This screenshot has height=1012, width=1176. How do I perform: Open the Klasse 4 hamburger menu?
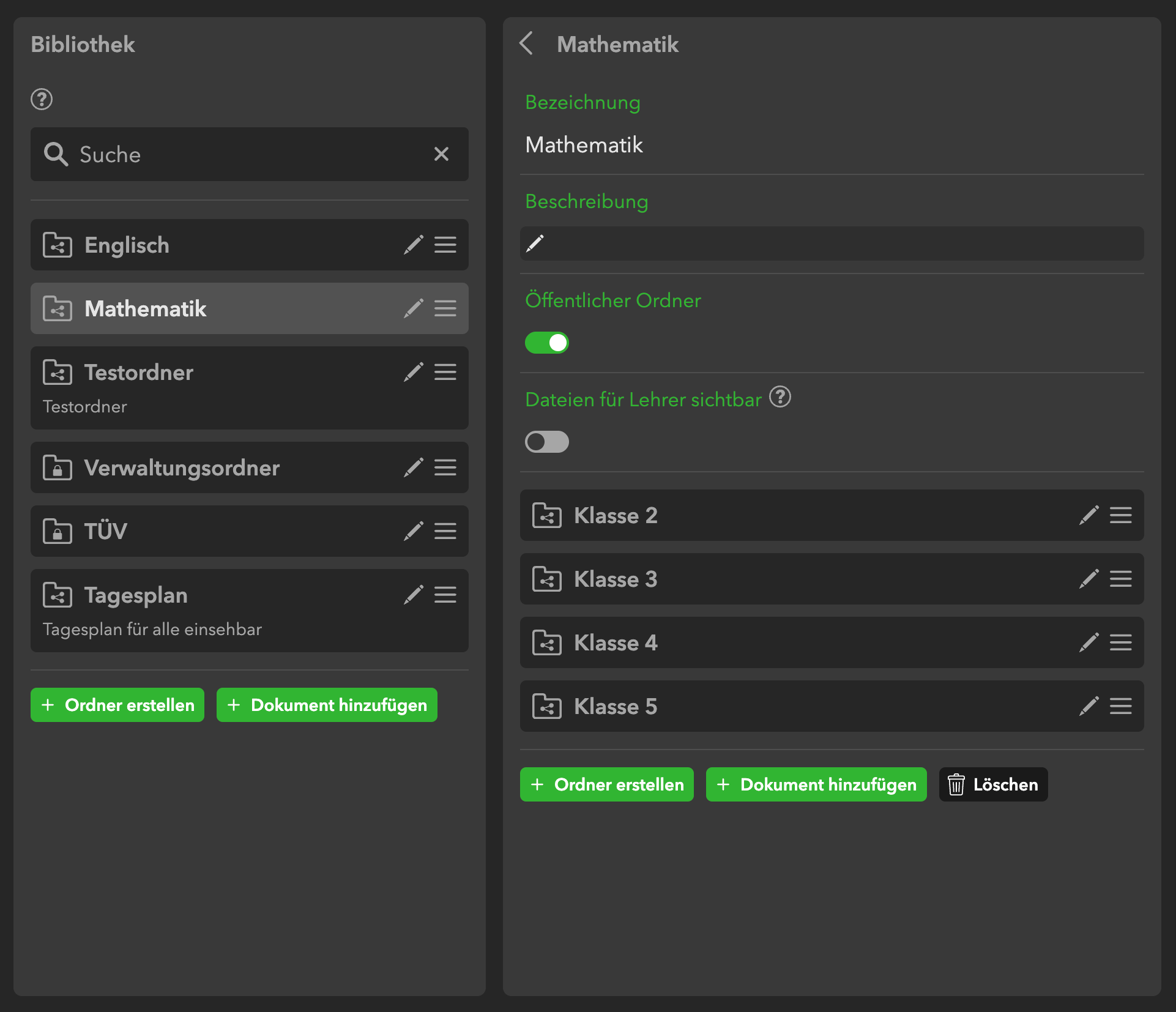1121,642
